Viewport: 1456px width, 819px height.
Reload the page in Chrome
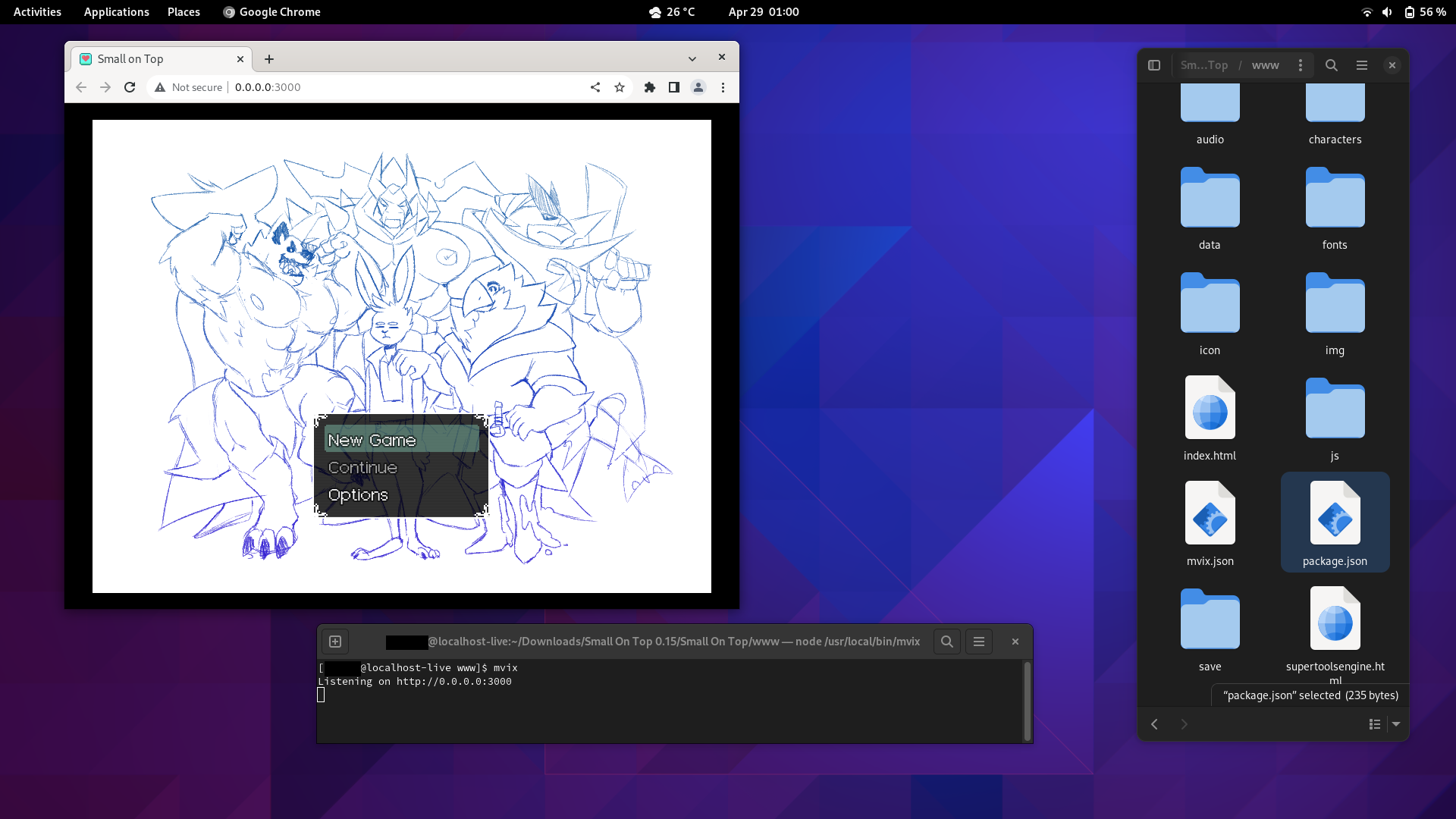pos(130,87)
